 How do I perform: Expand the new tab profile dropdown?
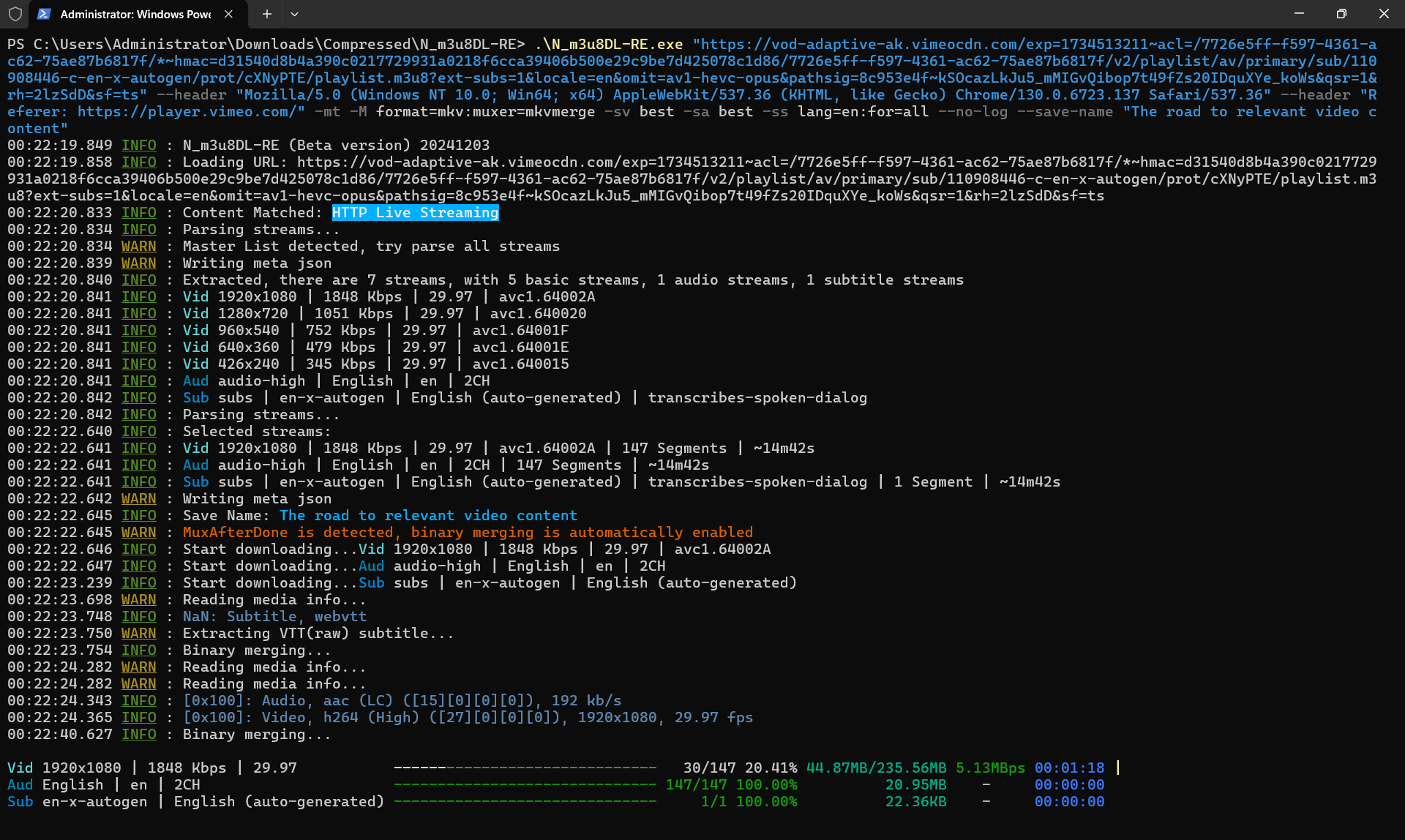[x=294, y=14]
